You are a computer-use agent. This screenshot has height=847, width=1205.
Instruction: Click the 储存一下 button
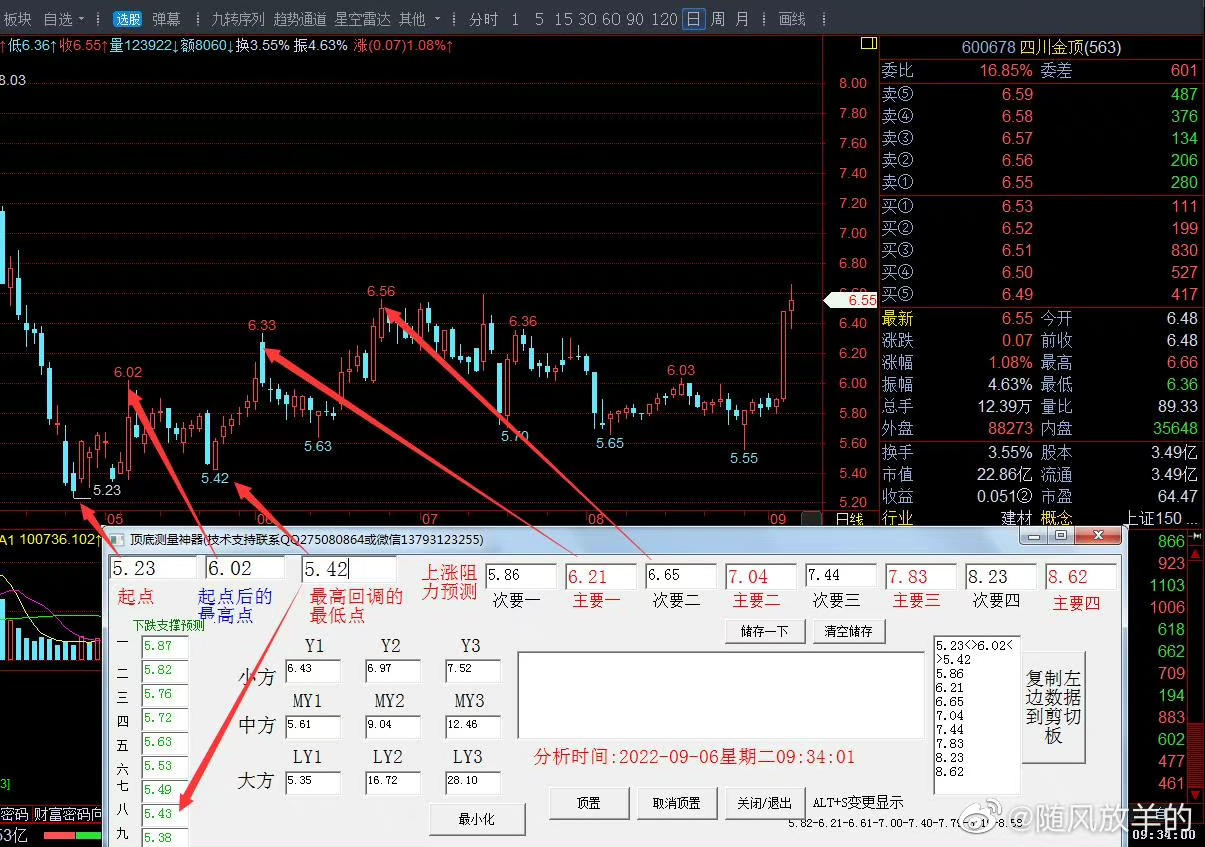765,632
